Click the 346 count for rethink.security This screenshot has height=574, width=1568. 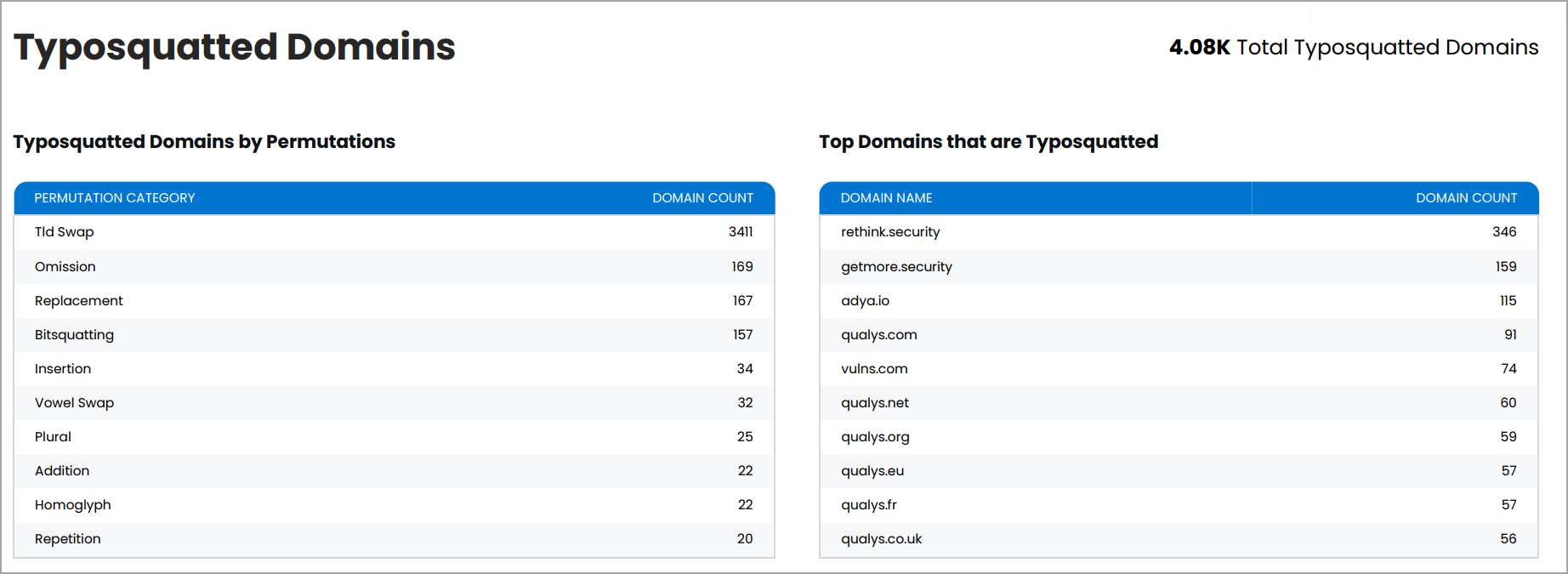1504,232
